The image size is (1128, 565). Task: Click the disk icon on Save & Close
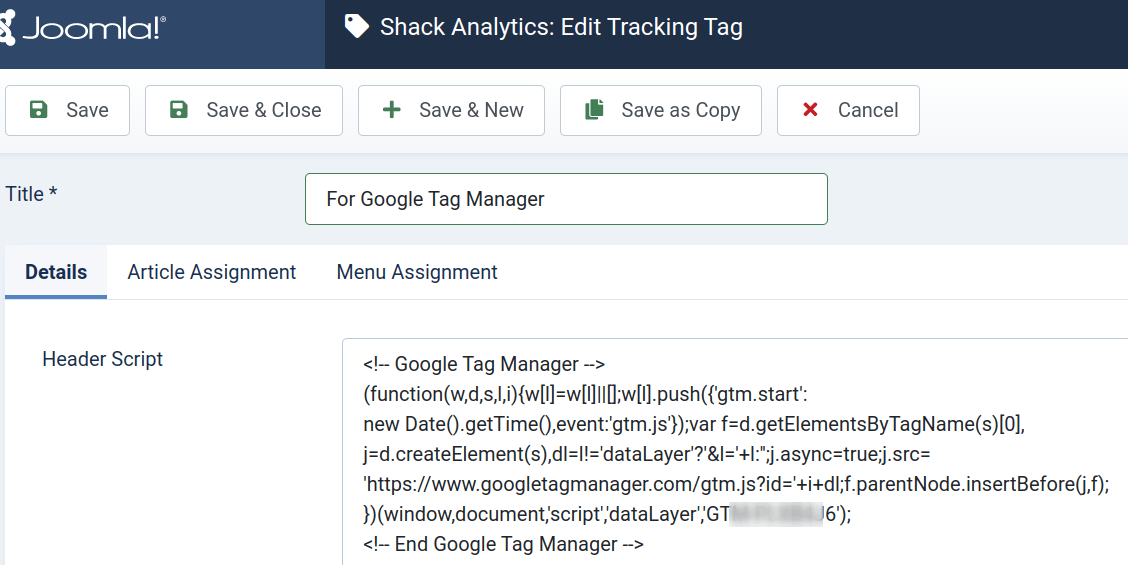178,110
